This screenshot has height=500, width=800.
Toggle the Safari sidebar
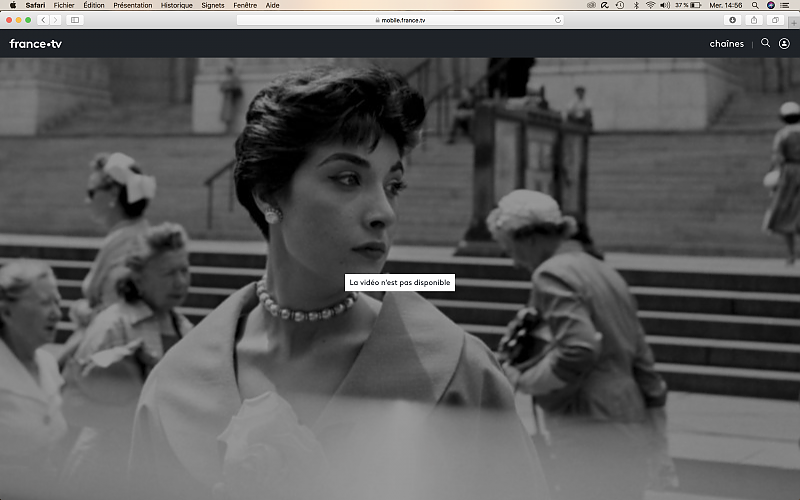pos(75,19)
